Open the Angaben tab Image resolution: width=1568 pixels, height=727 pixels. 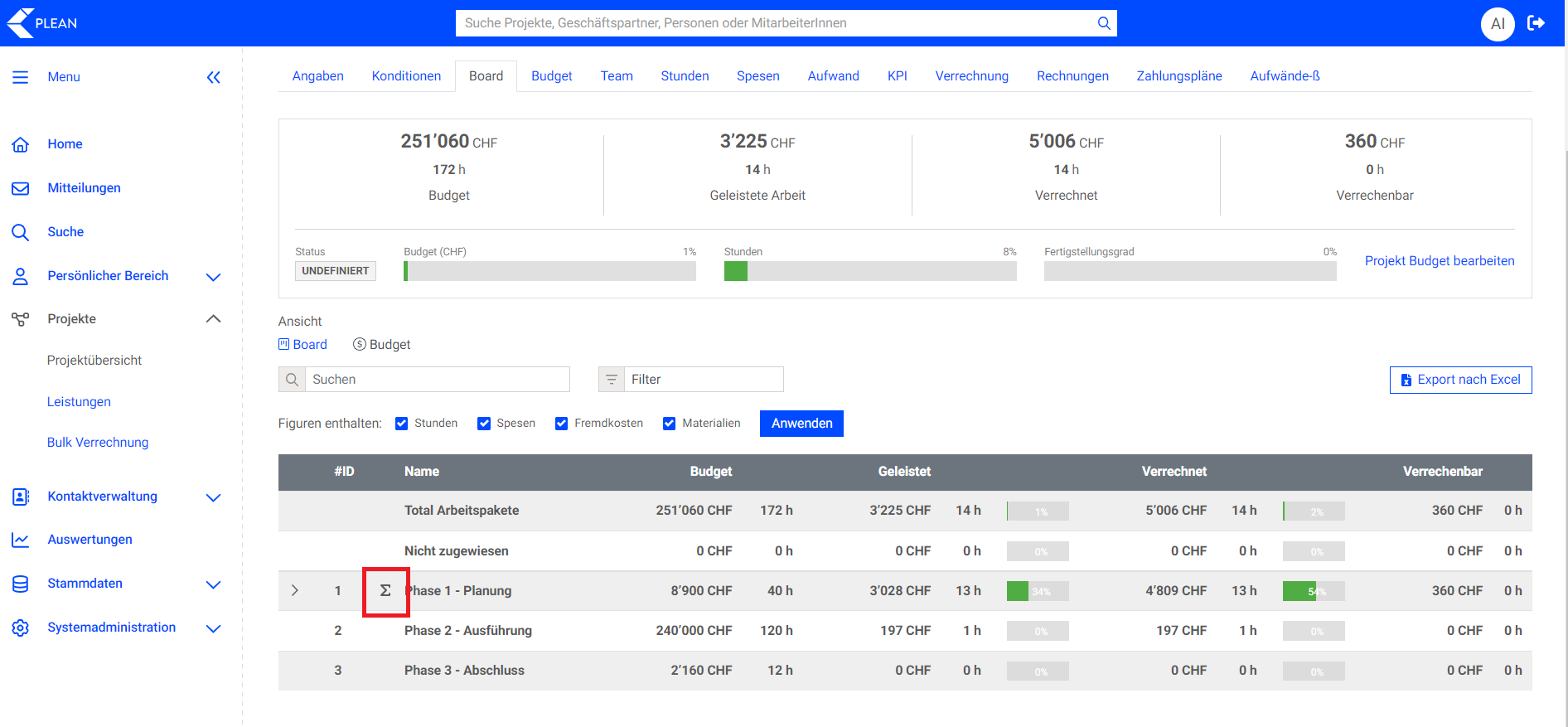(318, 76)
